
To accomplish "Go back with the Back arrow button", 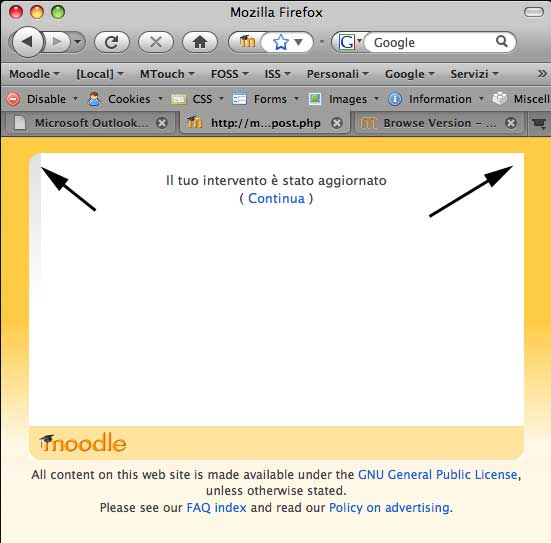I will [27, 42].
